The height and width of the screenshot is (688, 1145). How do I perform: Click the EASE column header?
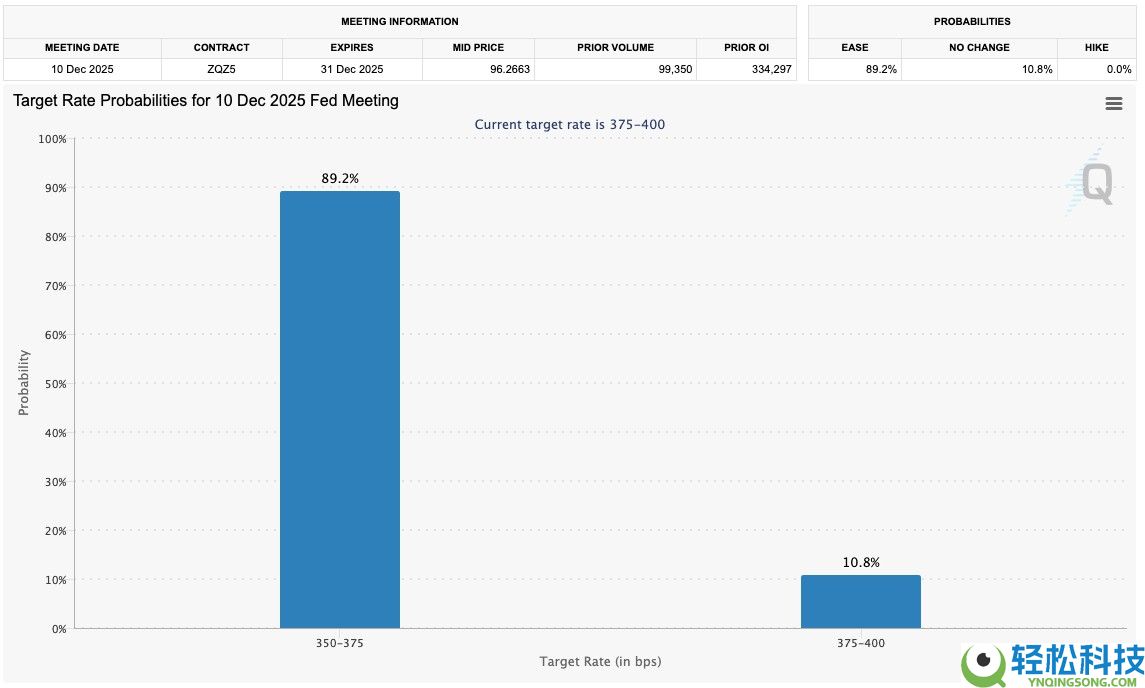[x=854, y=47]
